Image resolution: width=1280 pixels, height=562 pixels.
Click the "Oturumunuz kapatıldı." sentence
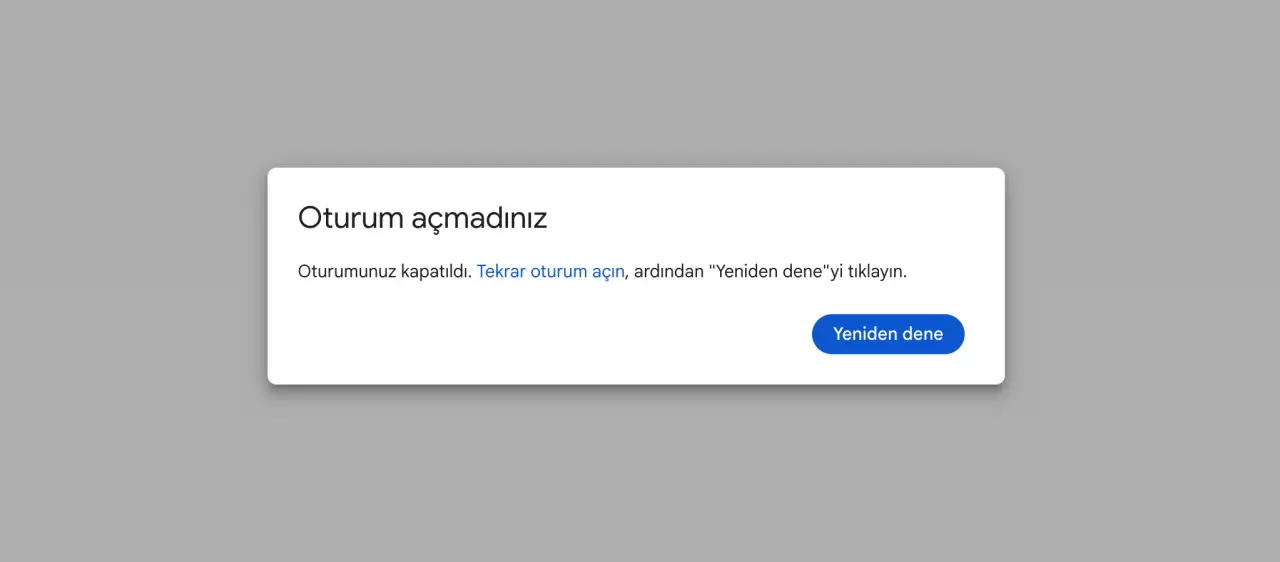(x=385, y=271)
